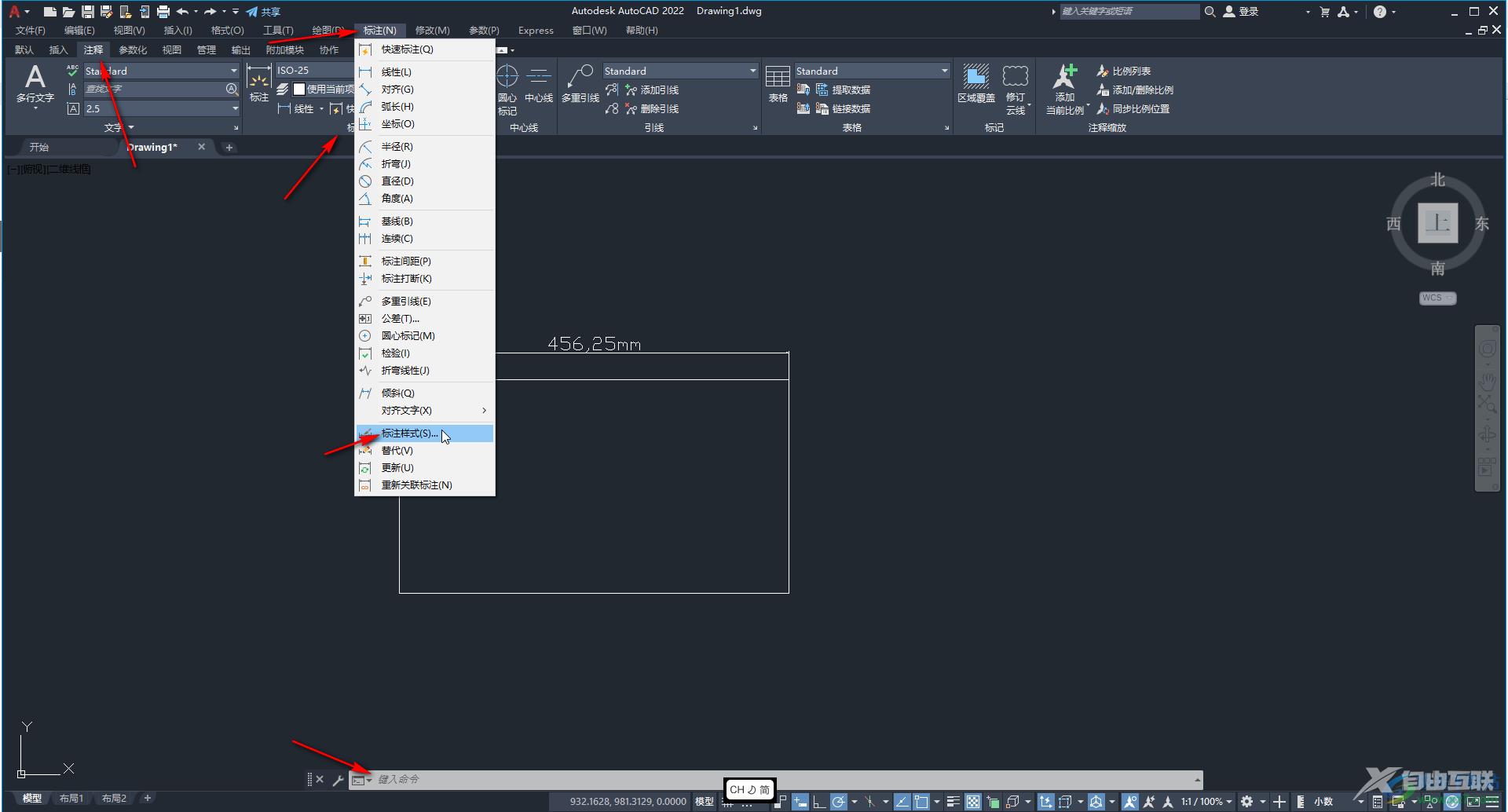Click 登录 to sign in
This screenshot has height=812, width=1508.
click(1241, 12)
